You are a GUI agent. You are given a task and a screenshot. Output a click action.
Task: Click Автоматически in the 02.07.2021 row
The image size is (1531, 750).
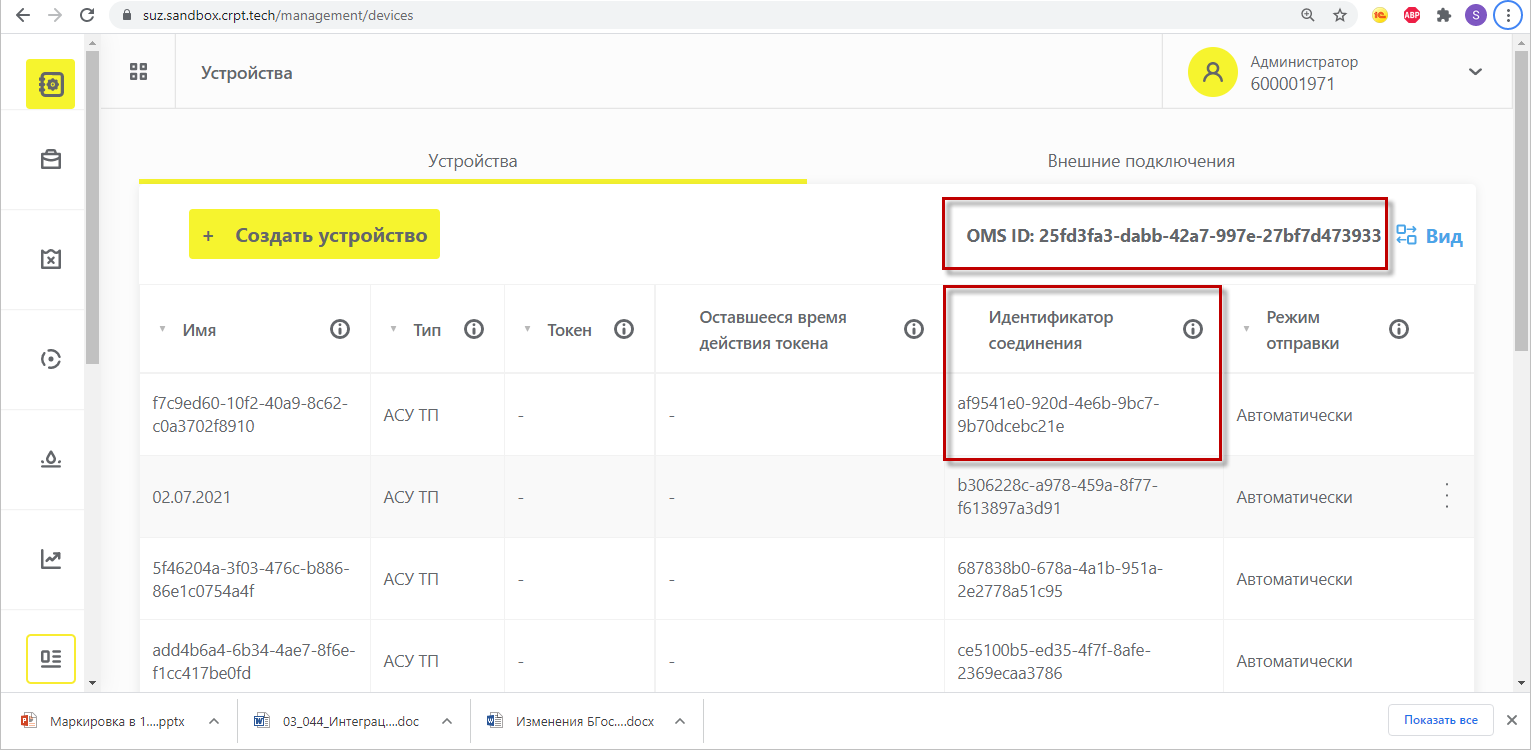[1294, 497]
